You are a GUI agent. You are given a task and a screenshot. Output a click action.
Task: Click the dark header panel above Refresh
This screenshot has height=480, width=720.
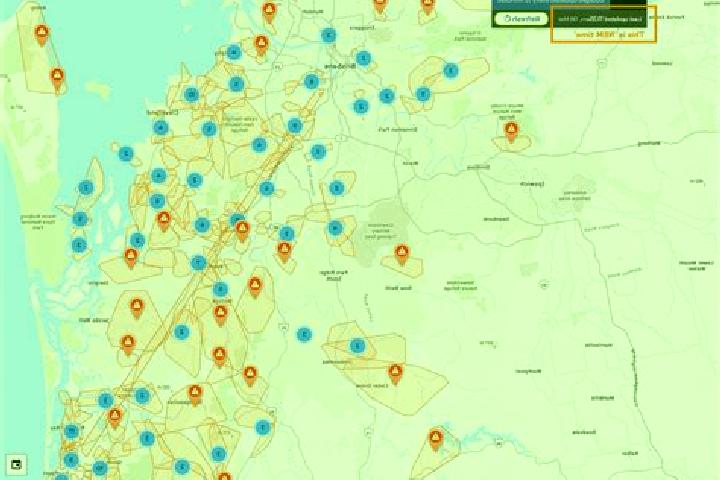(568, 3)
